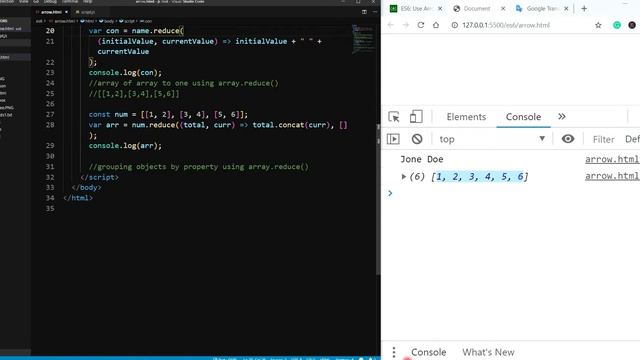Split the VS Code editor with the split icon
The image size is (640, 360).
click(x=364, y=12)
